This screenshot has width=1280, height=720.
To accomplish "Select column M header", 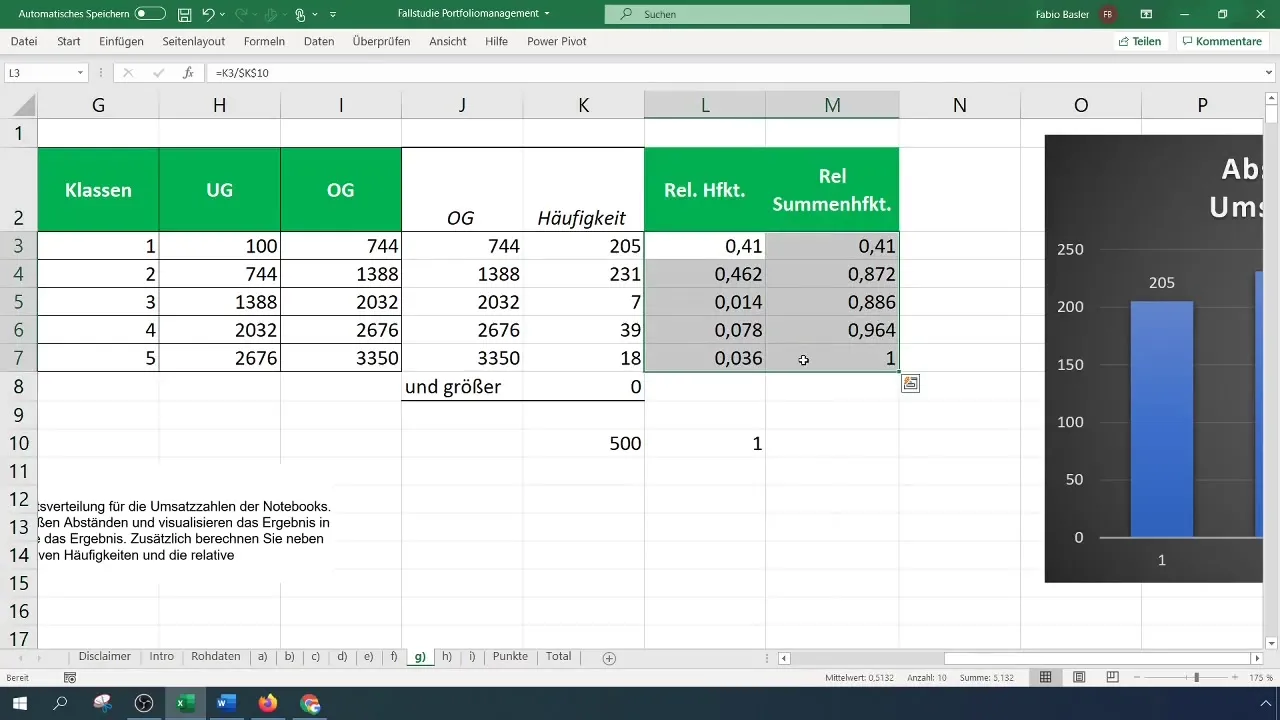I will (x=832, y=105).
